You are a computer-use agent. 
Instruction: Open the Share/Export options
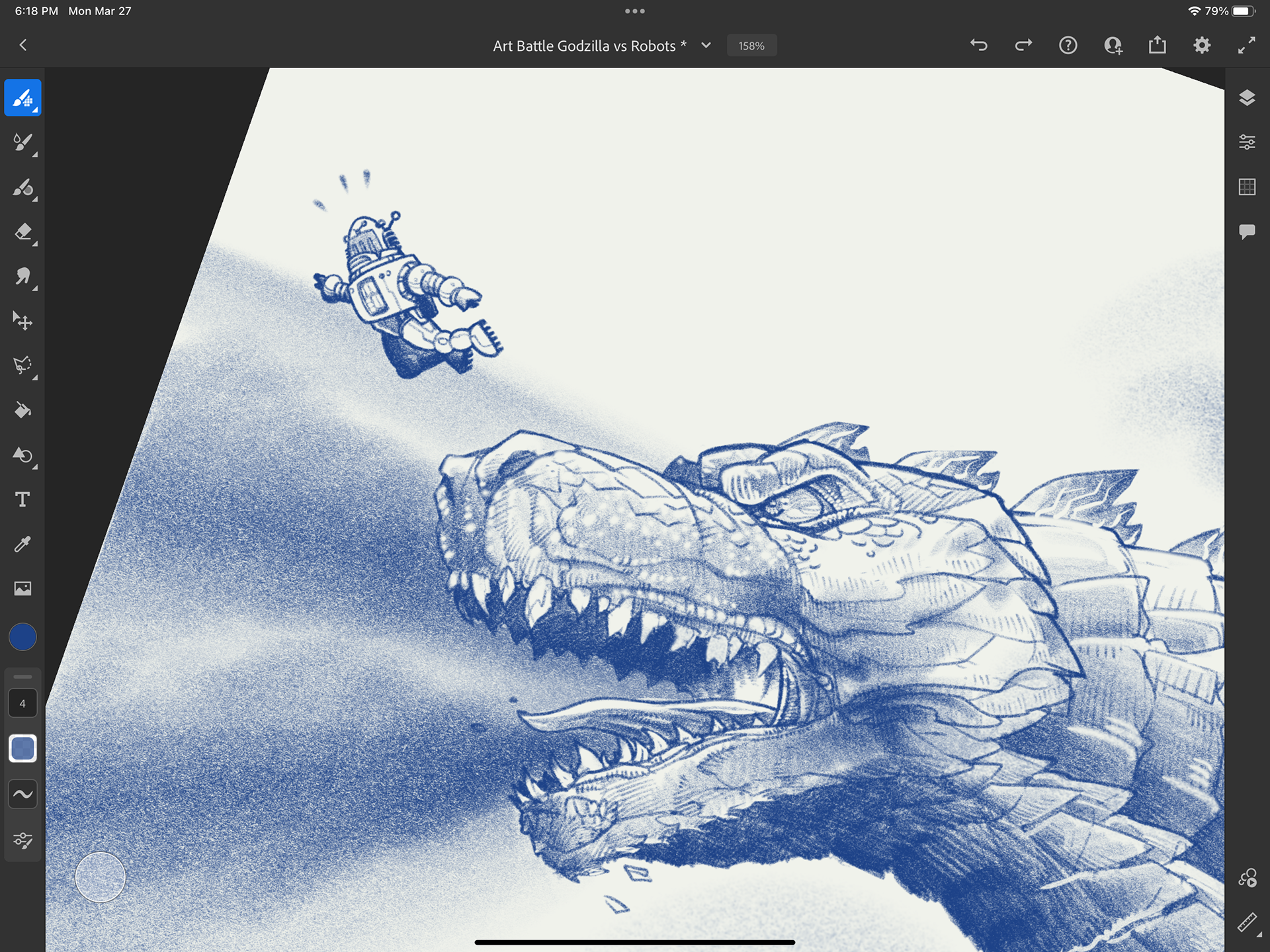1157,45
